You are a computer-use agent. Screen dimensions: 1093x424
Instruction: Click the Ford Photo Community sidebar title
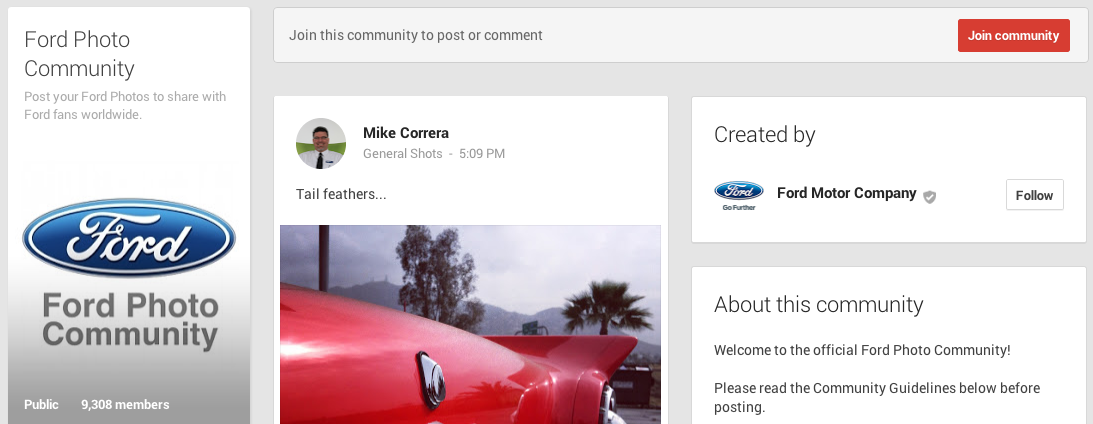coord(79,54)
